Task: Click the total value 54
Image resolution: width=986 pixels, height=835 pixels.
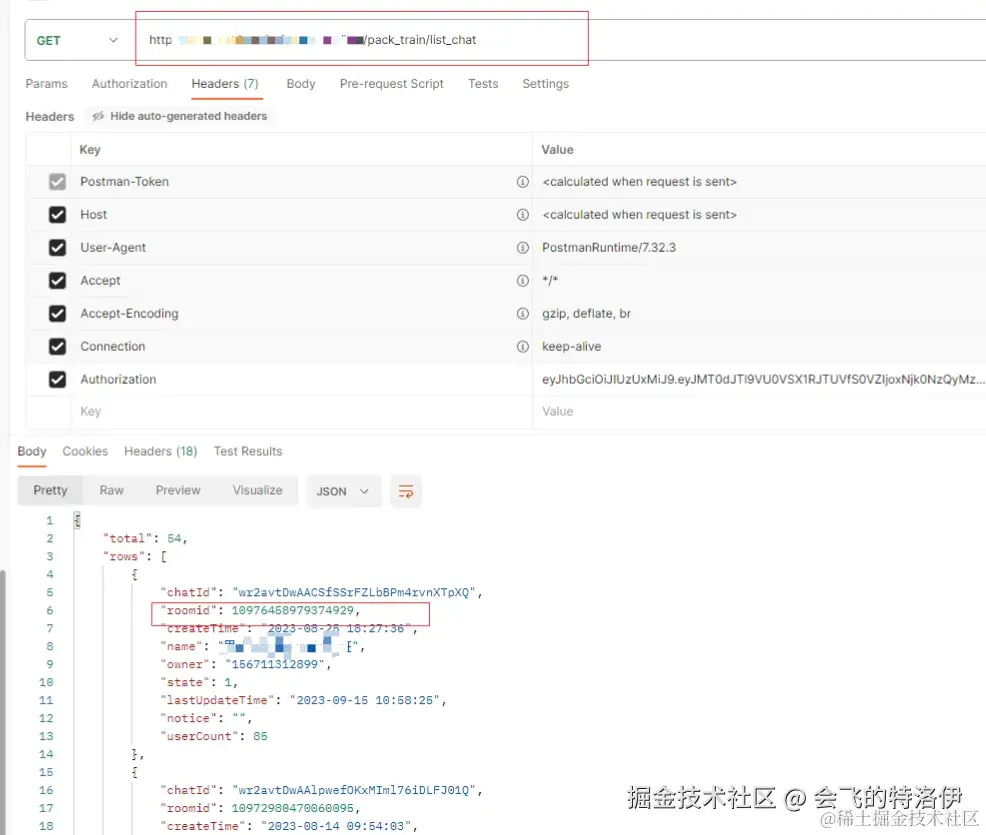Action: [x=174, y=538]
